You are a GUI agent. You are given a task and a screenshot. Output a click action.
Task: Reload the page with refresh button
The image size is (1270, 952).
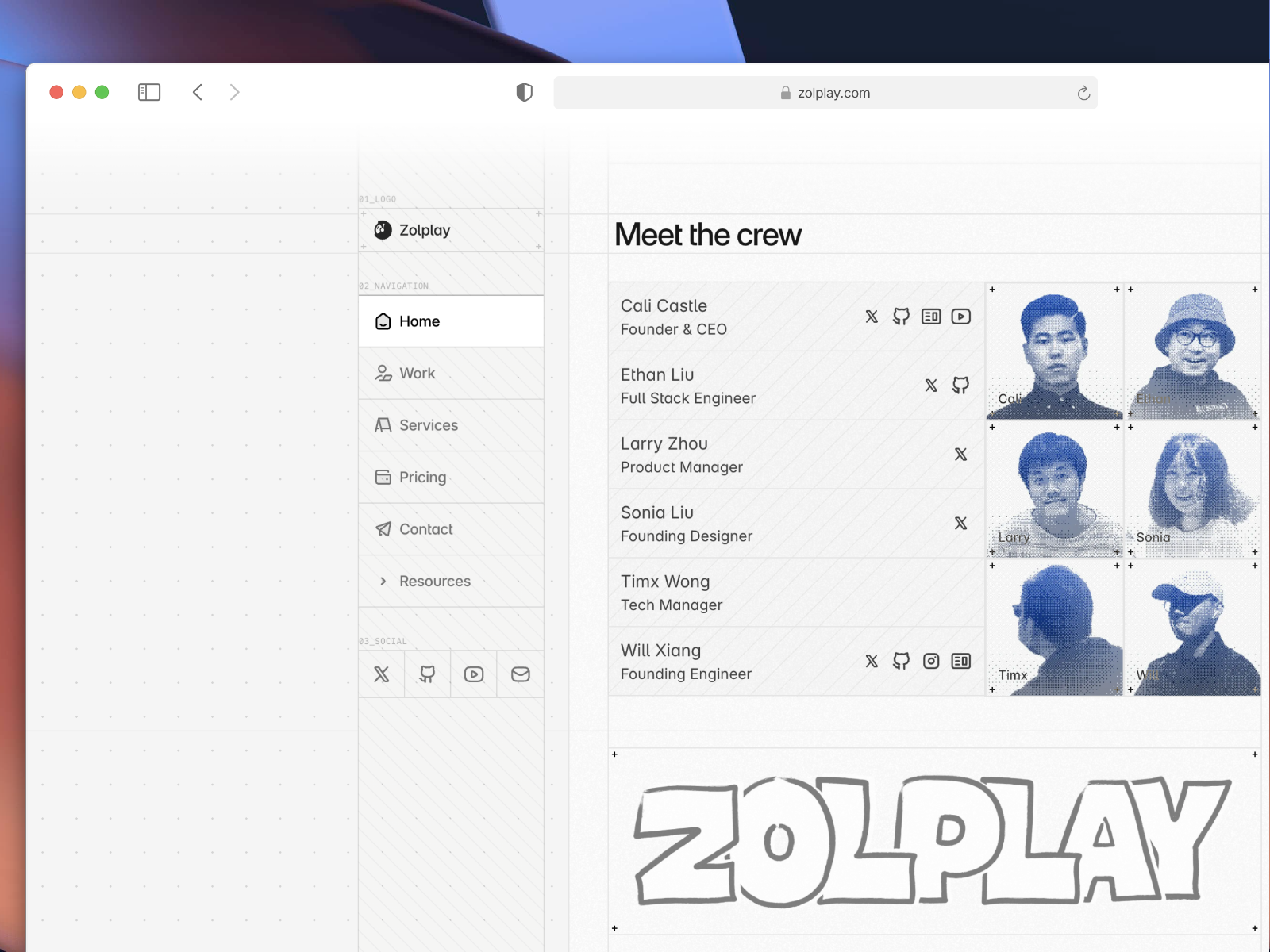point(1083,94)
